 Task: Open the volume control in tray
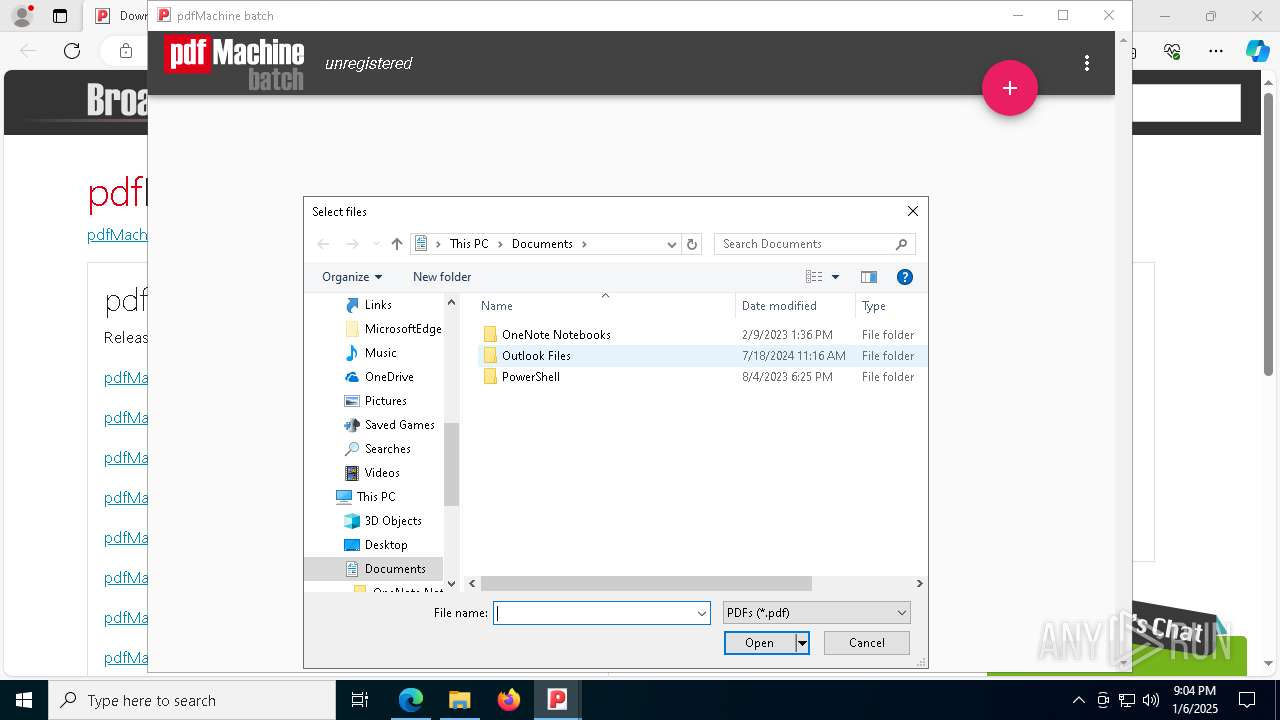pos(1150,700)
